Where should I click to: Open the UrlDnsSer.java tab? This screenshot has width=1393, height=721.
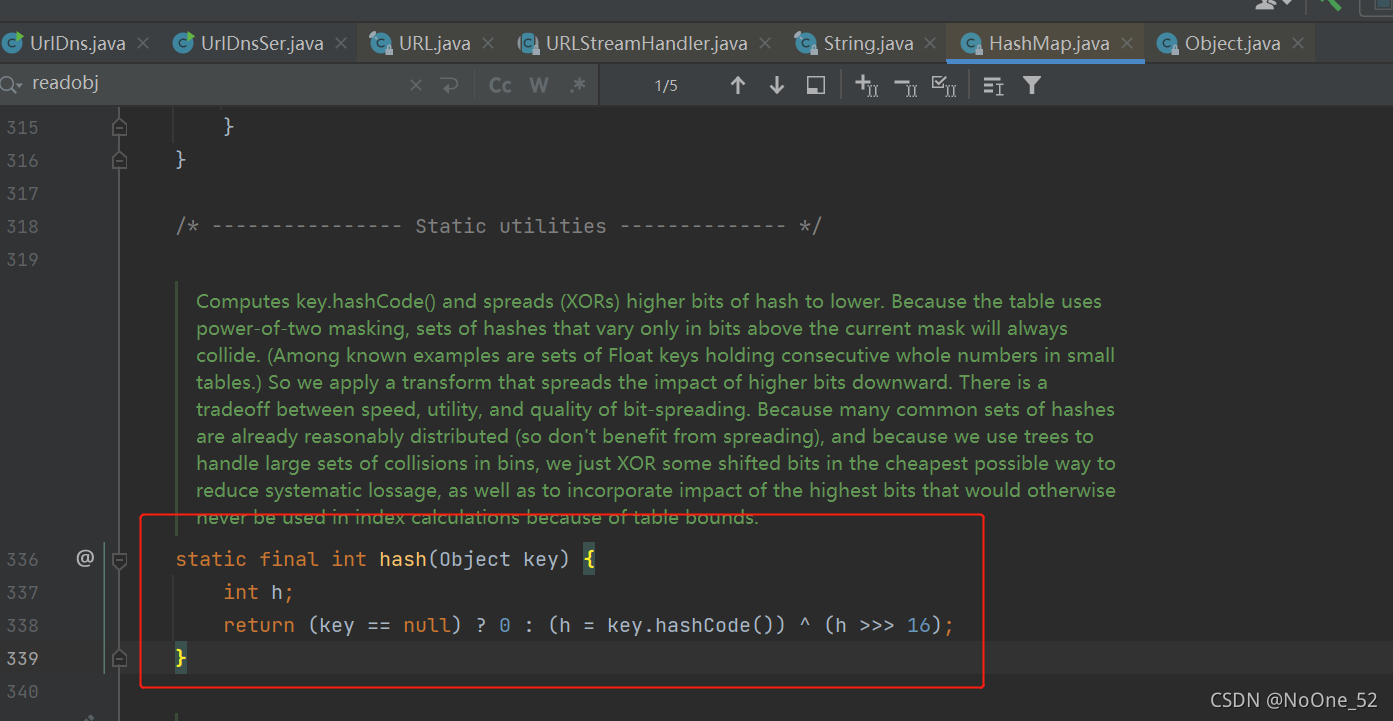pyautogui.click(x=261, y=43)
